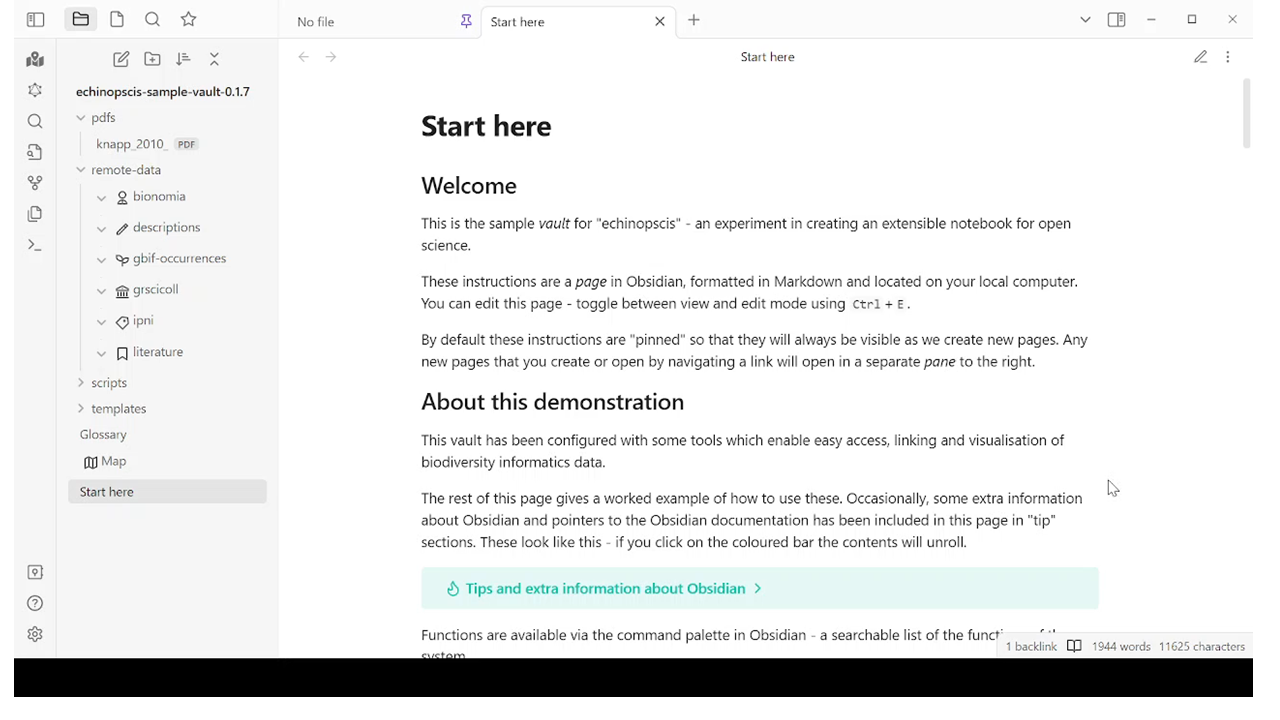Click the 1944 words count
1280x720 pixels.
[x=1121, y=646]
